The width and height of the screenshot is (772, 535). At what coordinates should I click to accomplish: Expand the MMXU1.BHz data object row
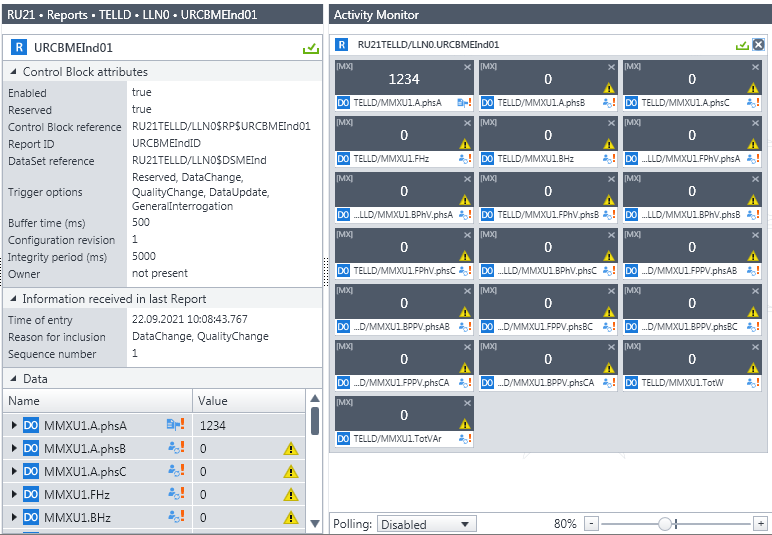pos(14,517)
